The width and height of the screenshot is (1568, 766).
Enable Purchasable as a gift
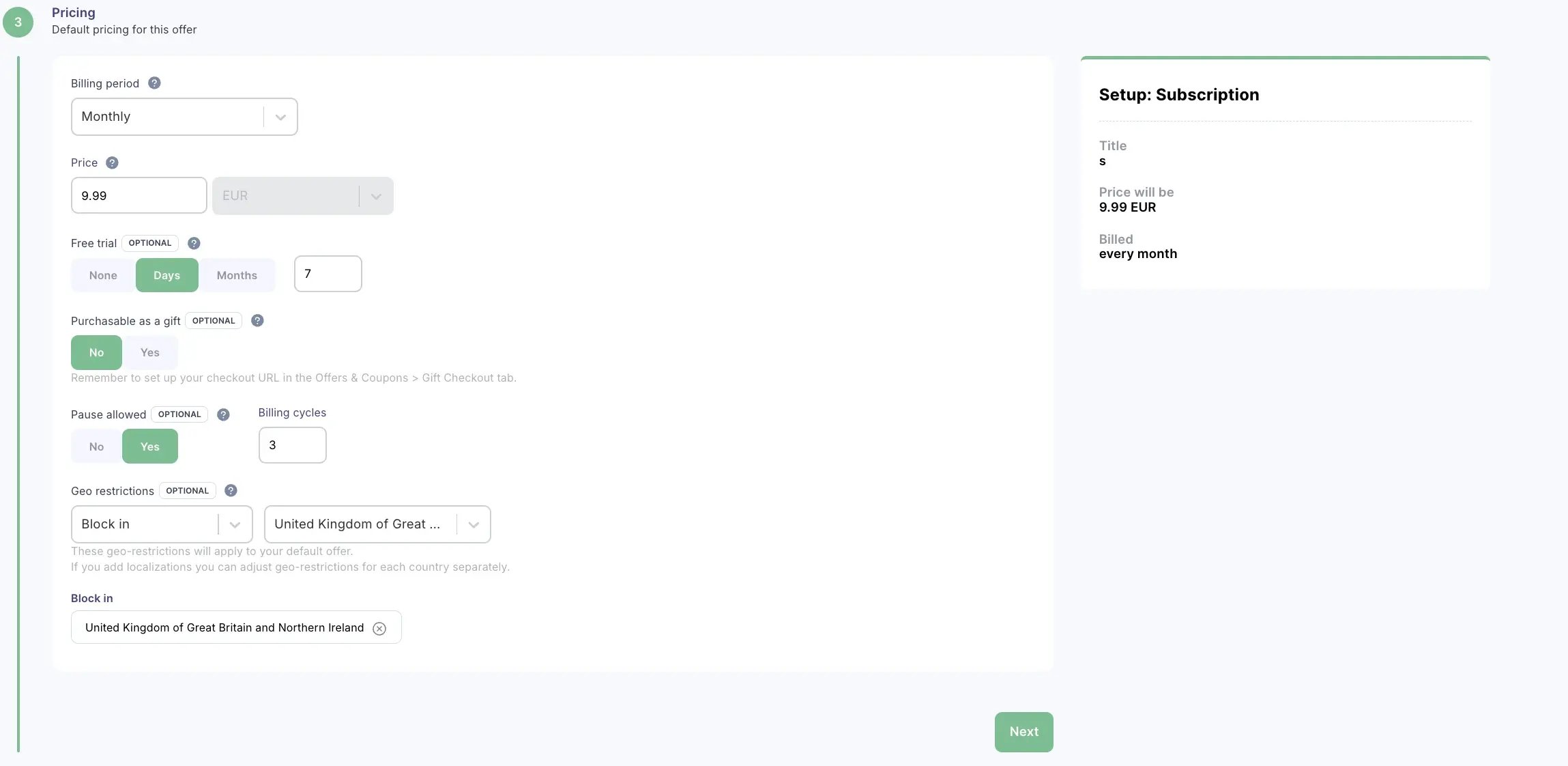[x=150, y=352]
